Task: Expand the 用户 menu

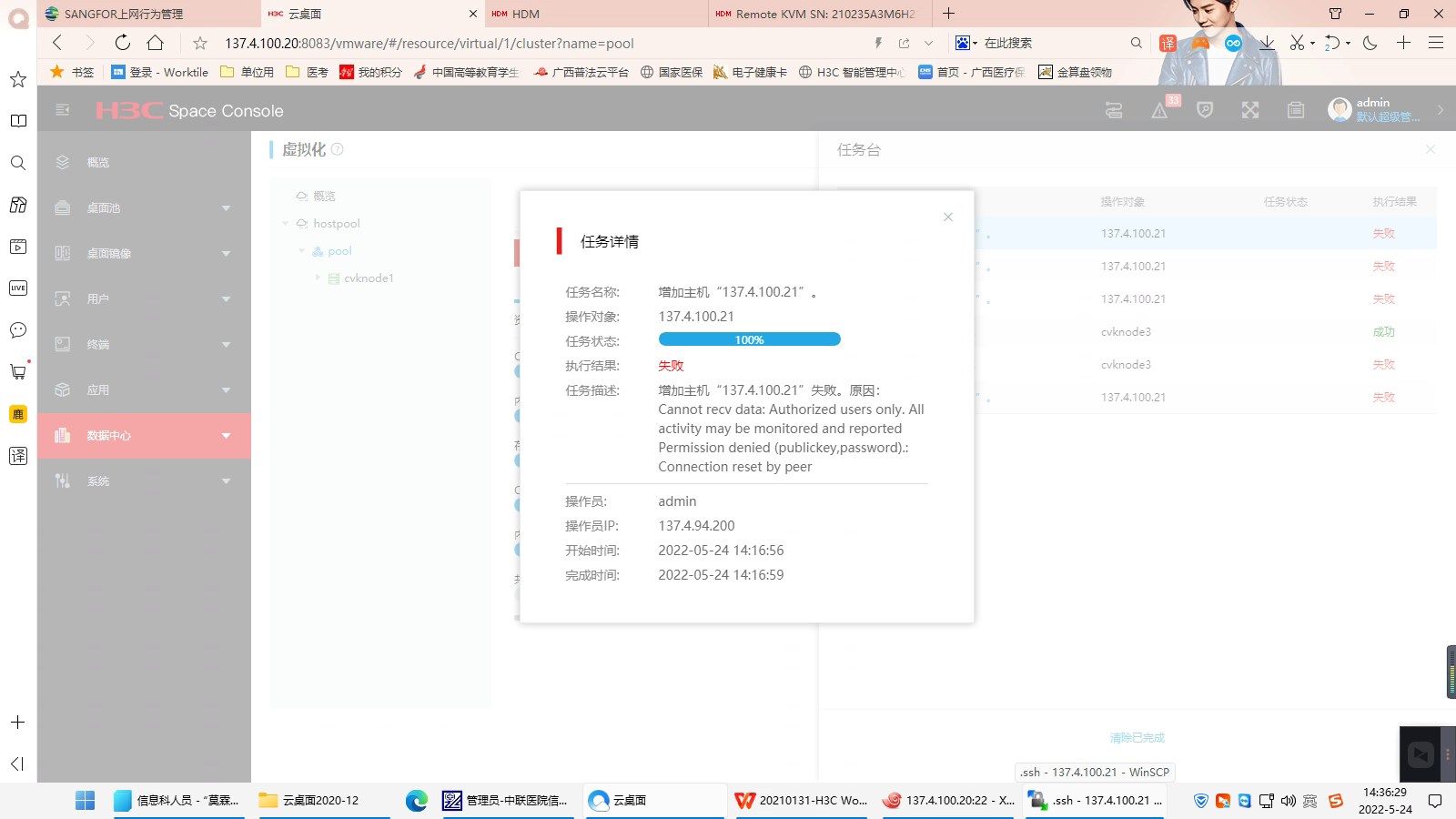Action: tap(144, 299)
